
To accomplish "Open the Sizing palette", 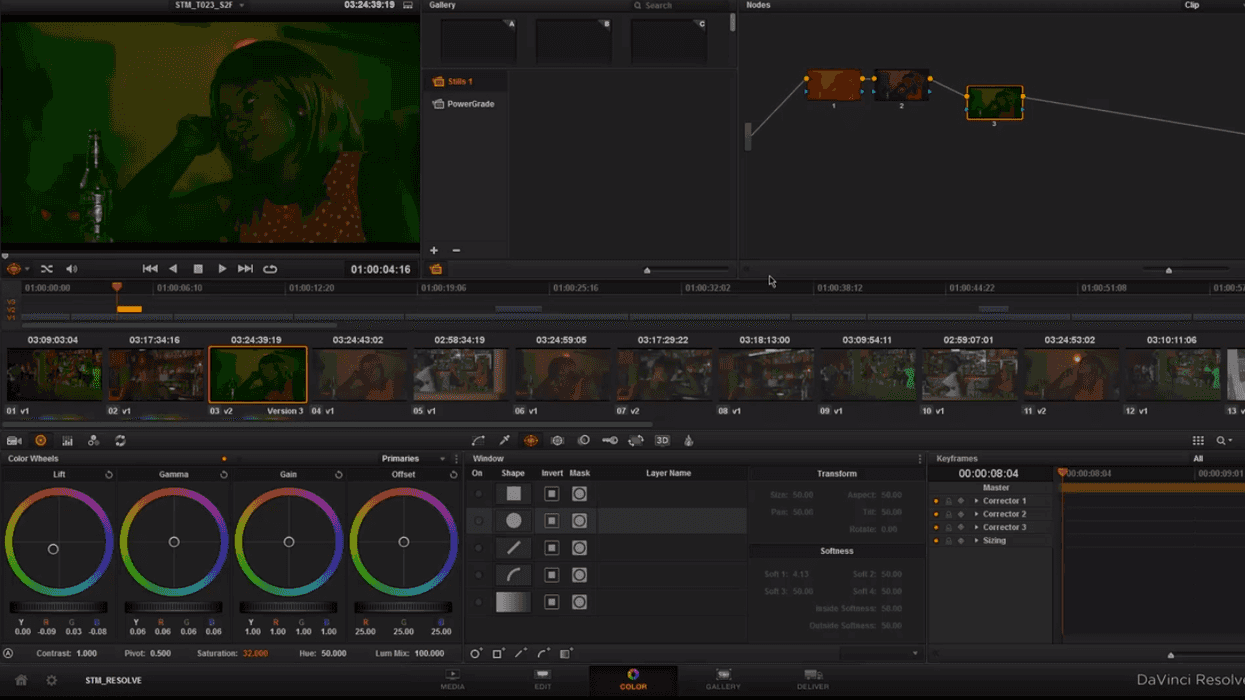I will pyautogui.click(x=636, y=440).
